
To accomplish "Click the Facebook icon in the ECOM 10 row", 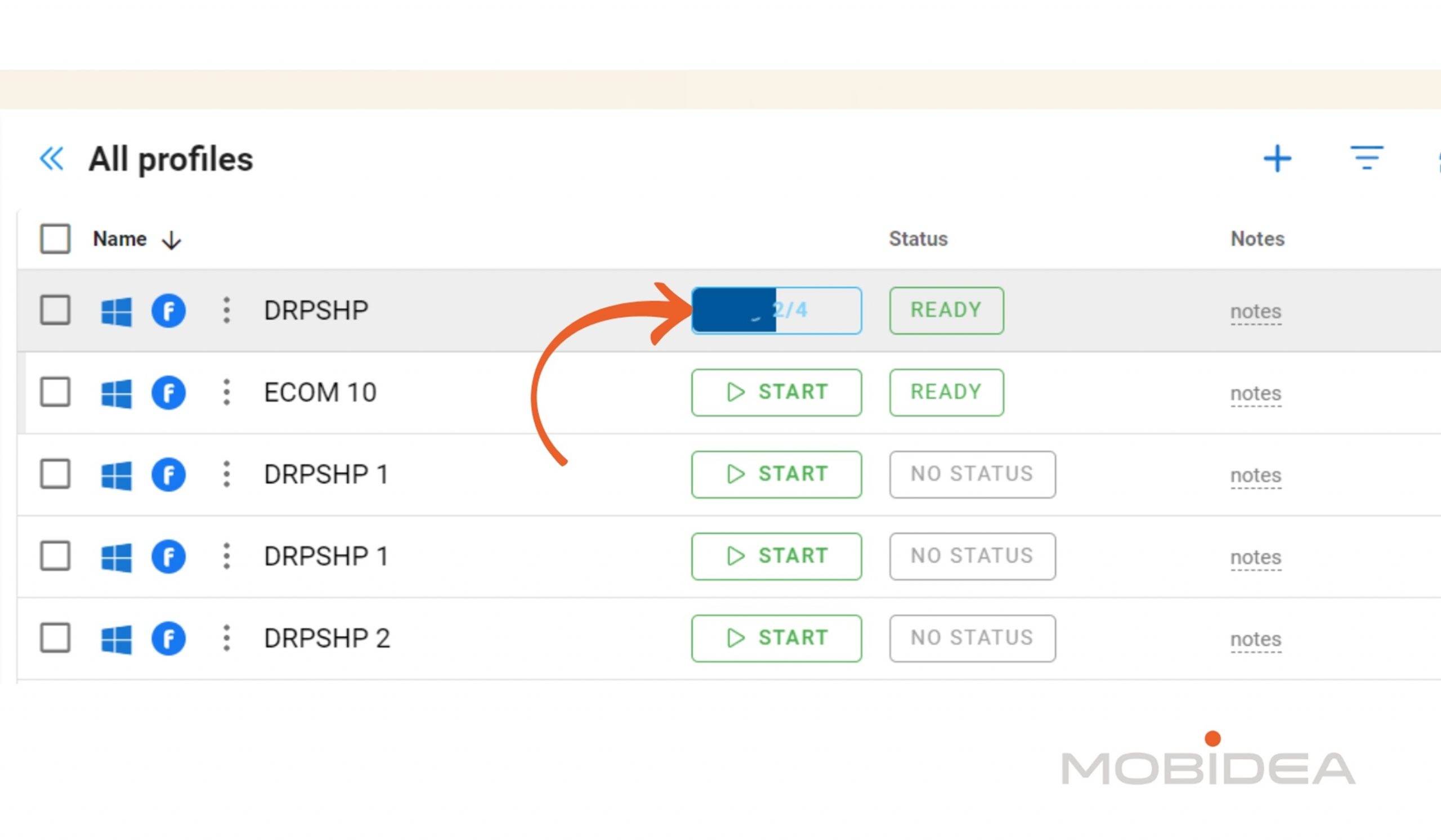I will [168, 393].
